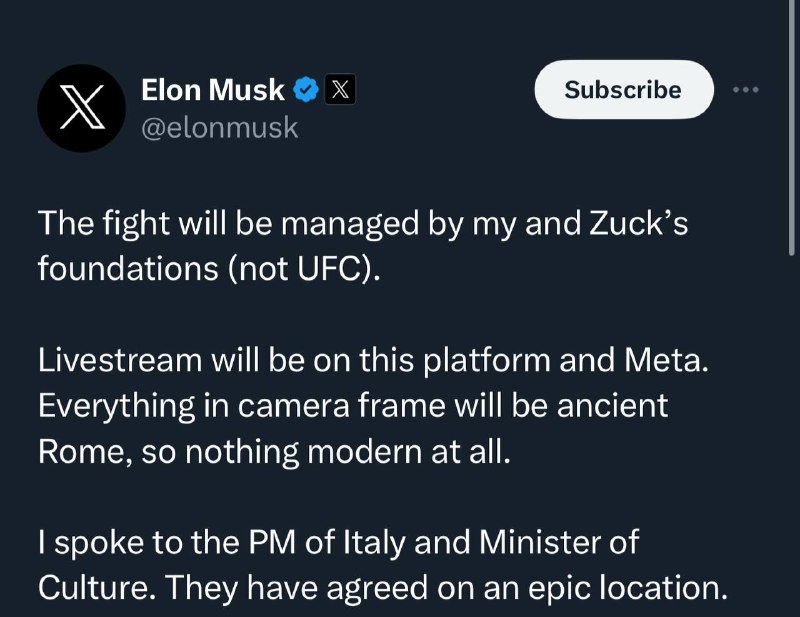The height and width of the screenshot is (617, 800).
Task: Click the blue verified checkmark badge
Action: [x=306, y=90]
